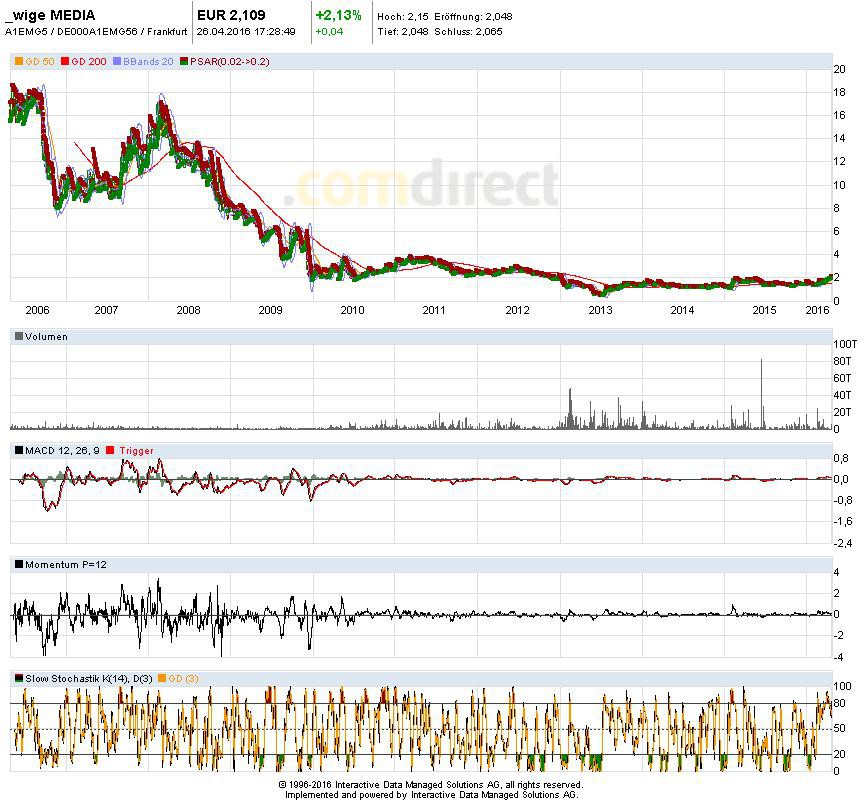Screen dimensions: 864x800
Task: Click the _wige MEDIA stock title
Action: click(x=50, y=15)
